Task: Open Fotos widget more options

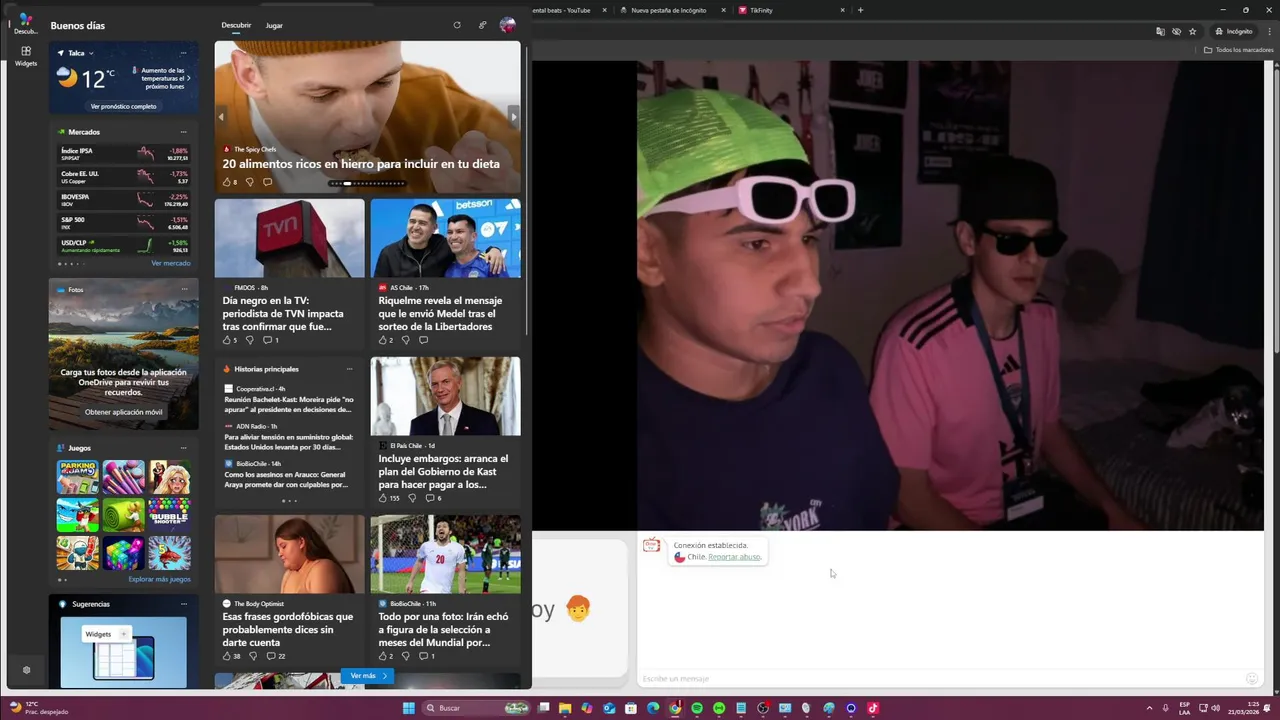Action: coord(184,290)
